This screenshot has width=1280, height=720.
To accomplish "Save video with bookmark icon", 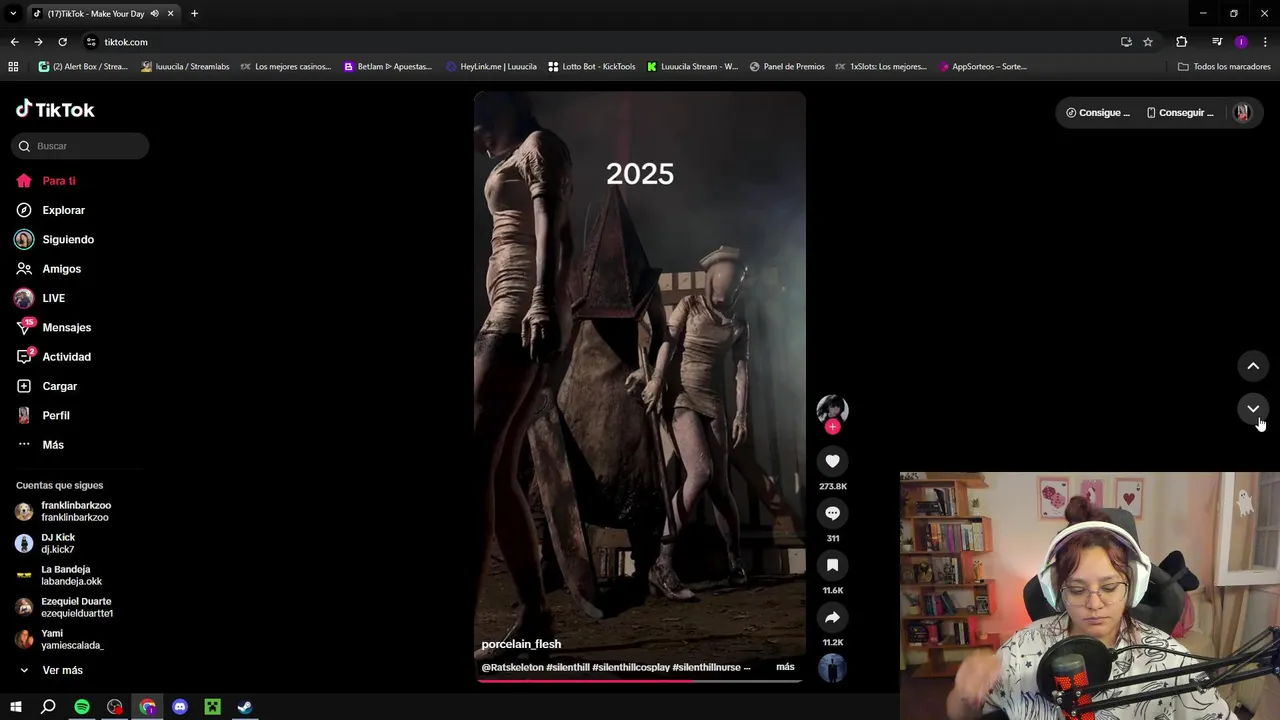I will (832, 565).
